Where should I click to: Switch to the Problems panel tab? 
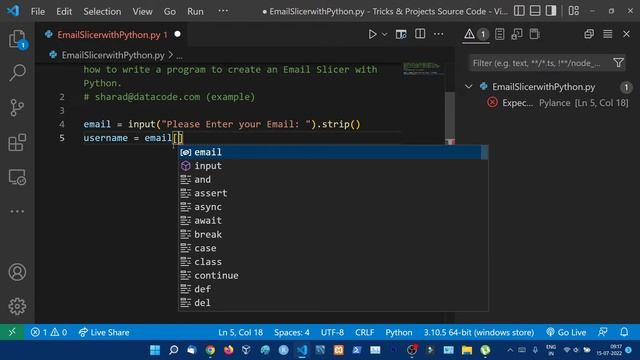(x=476, y=34)
